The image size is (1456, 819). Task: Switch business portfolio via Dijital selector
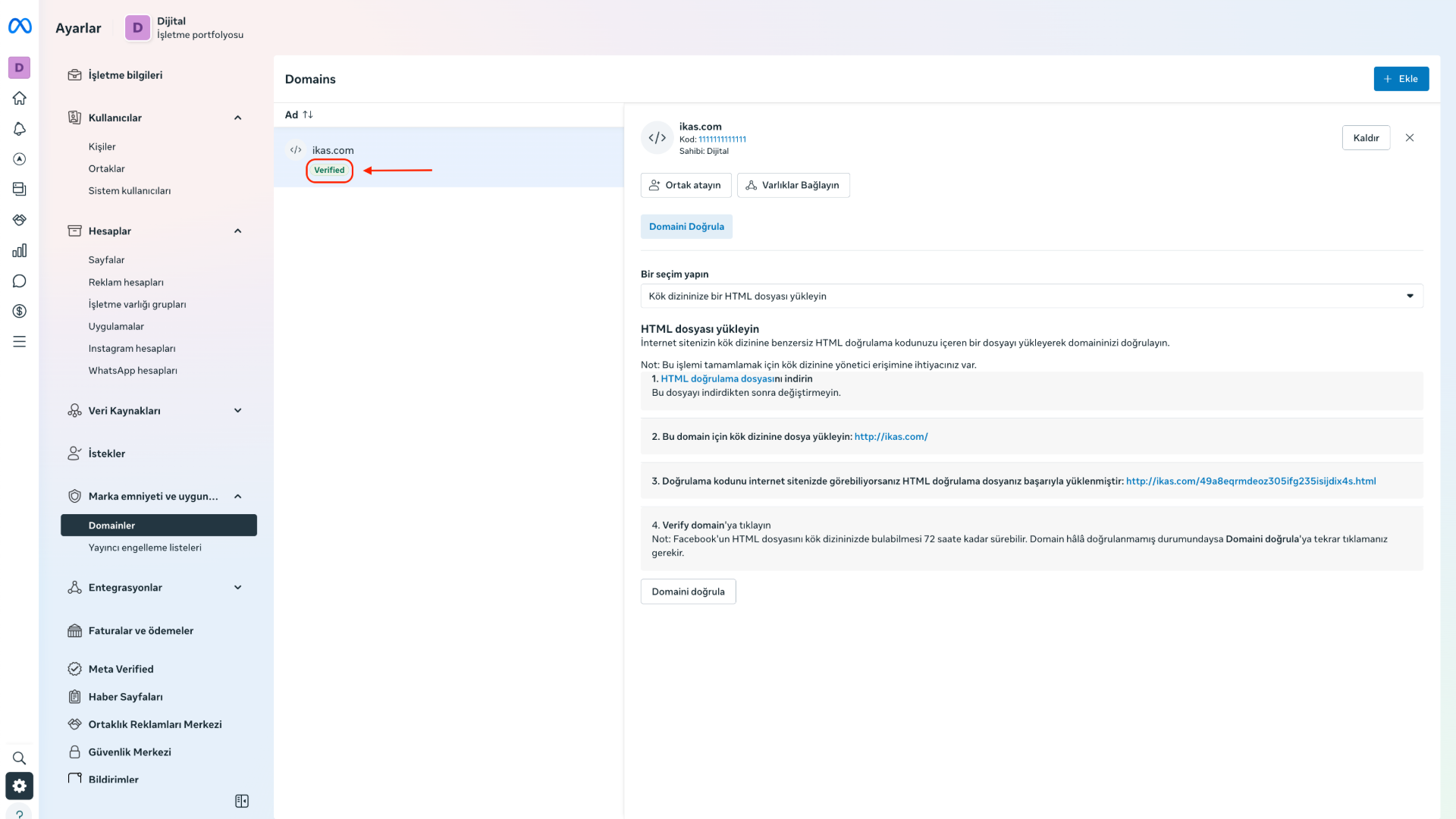tap(184, 27)
